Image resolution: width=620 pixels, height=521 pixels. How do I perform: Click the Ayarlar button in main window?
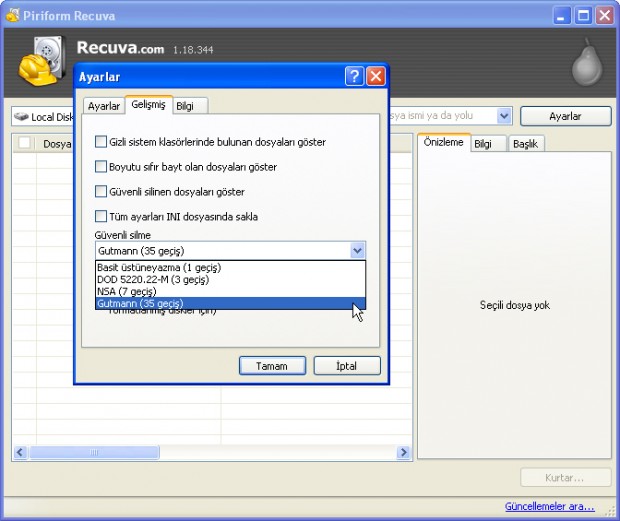pos(565,116)
